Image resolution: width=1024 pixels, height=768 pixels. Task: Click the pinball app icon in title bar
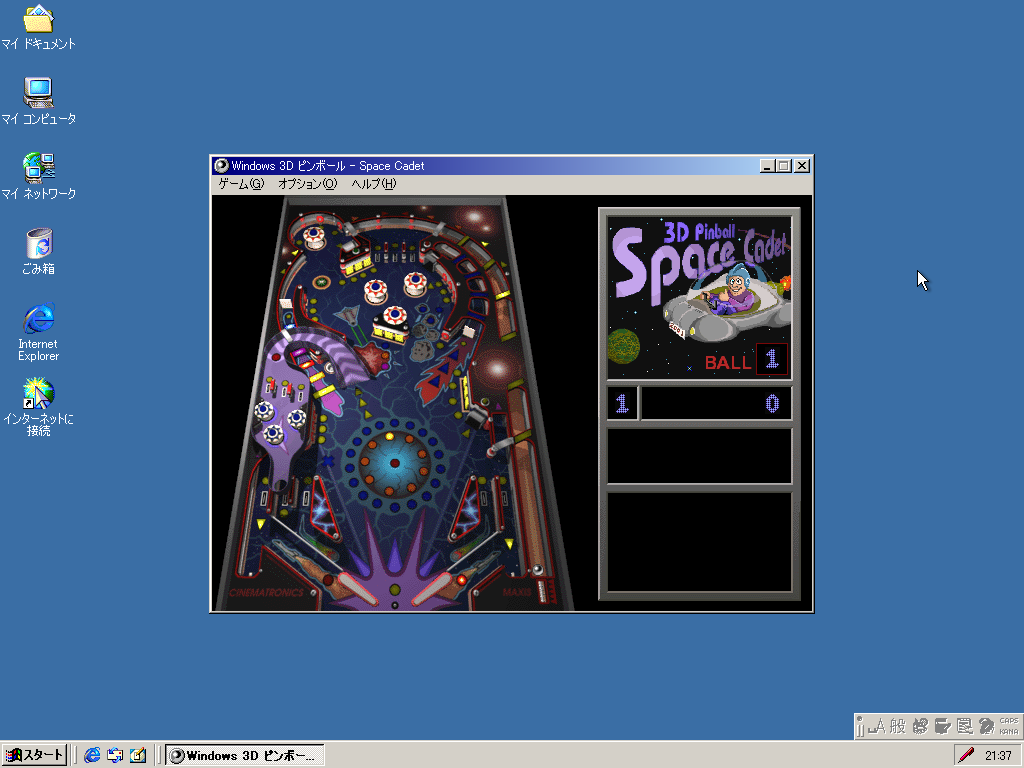coord(221,166)
